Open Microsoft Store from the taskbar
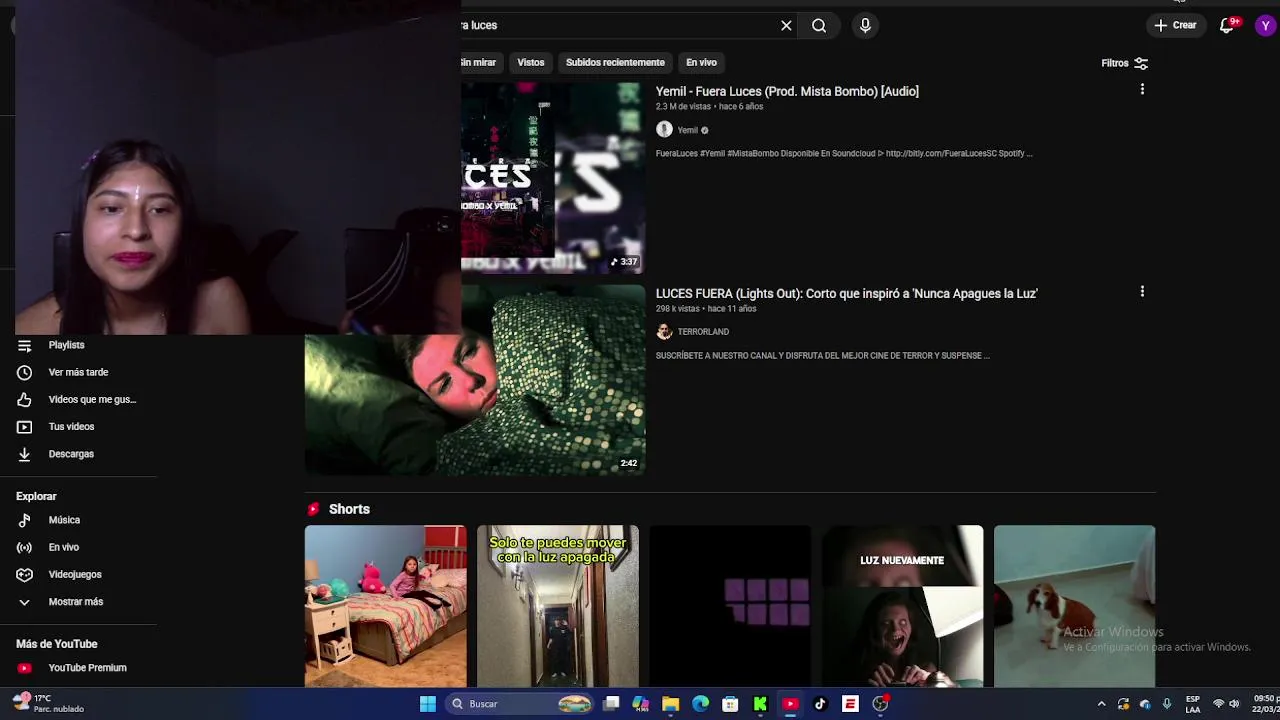This screenshot has height=720, width=1280. [x=730, y=704]
